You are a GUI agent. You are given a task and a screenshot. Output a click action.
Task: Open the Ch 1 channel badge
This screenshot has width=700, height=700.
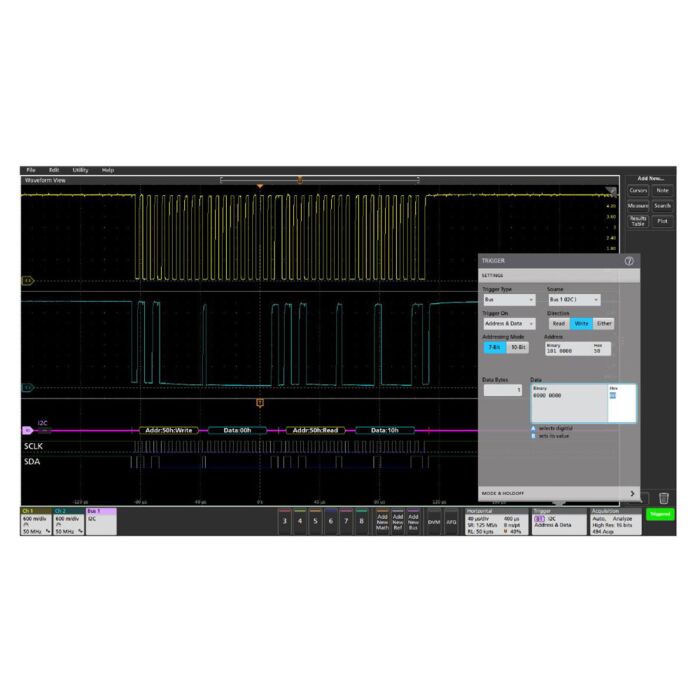(36, 521)
